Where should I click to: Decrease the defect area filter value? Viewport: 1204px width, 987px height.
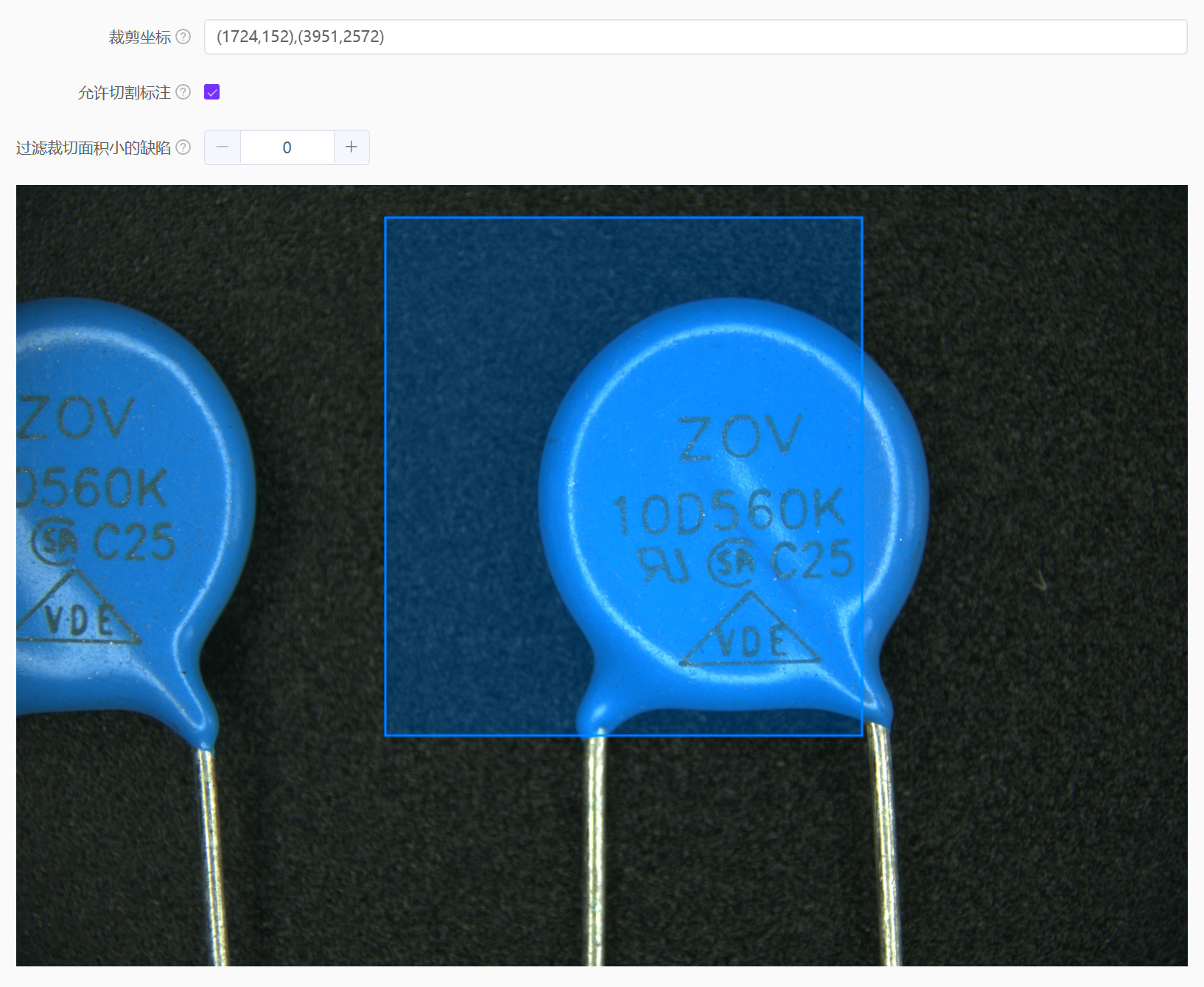[223, 147]
